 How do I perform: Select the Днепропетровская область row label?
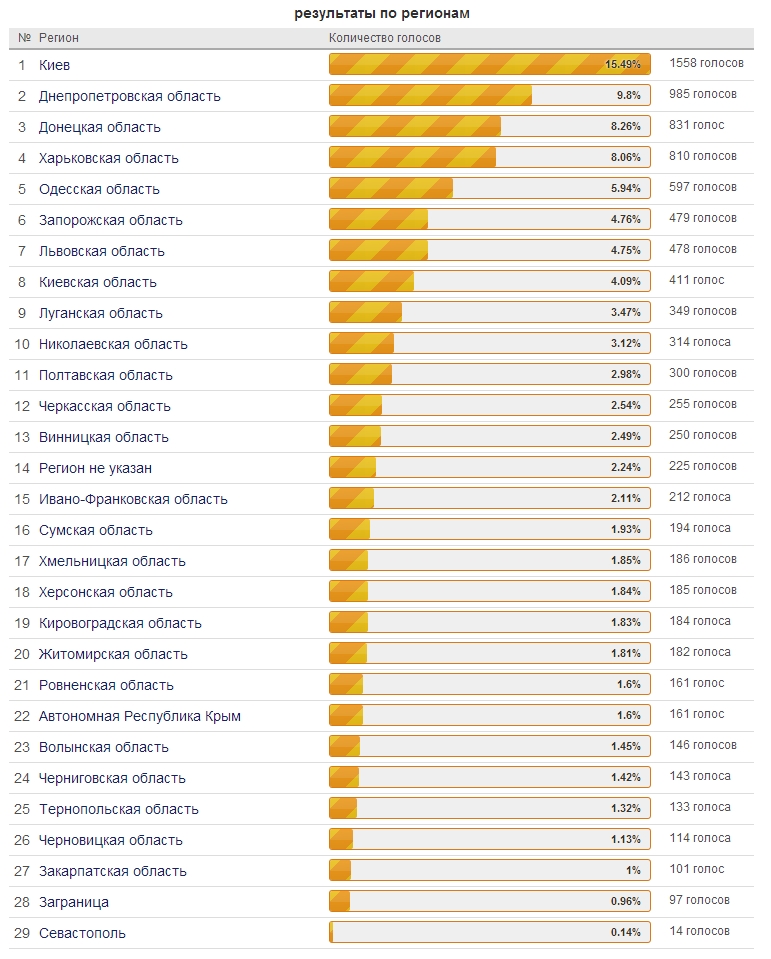tap(130, 96)
